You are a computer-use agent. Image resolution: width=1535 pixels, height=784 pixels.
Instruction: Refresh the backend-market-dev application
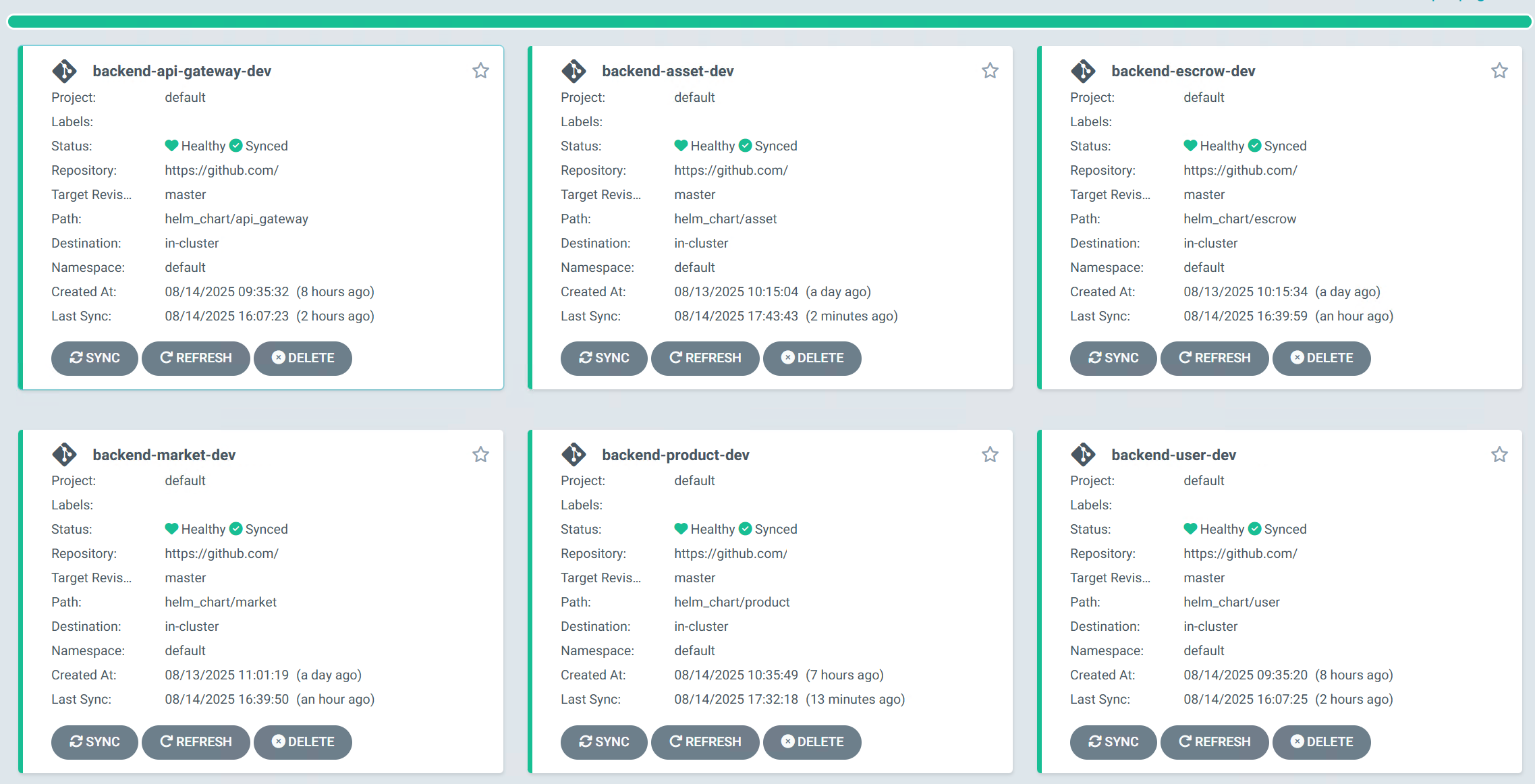[196, 742]
